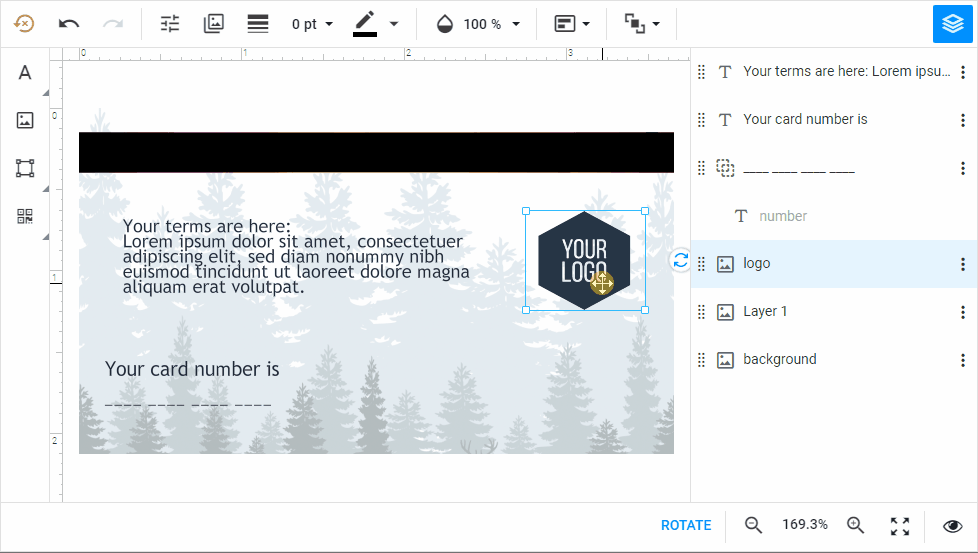978x553 pixels.
Task: Click the ROTATE button
Action: point(686,525)
